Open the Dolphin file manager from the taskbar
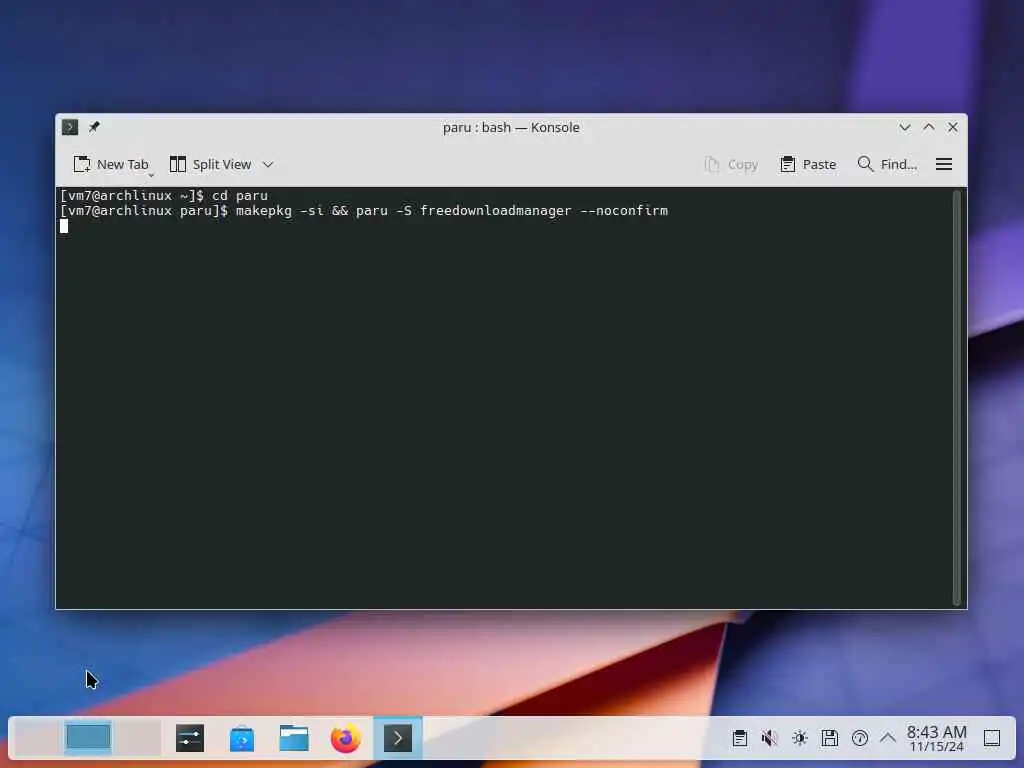This screenshot has height=768, width=1024. click(294, 739)
